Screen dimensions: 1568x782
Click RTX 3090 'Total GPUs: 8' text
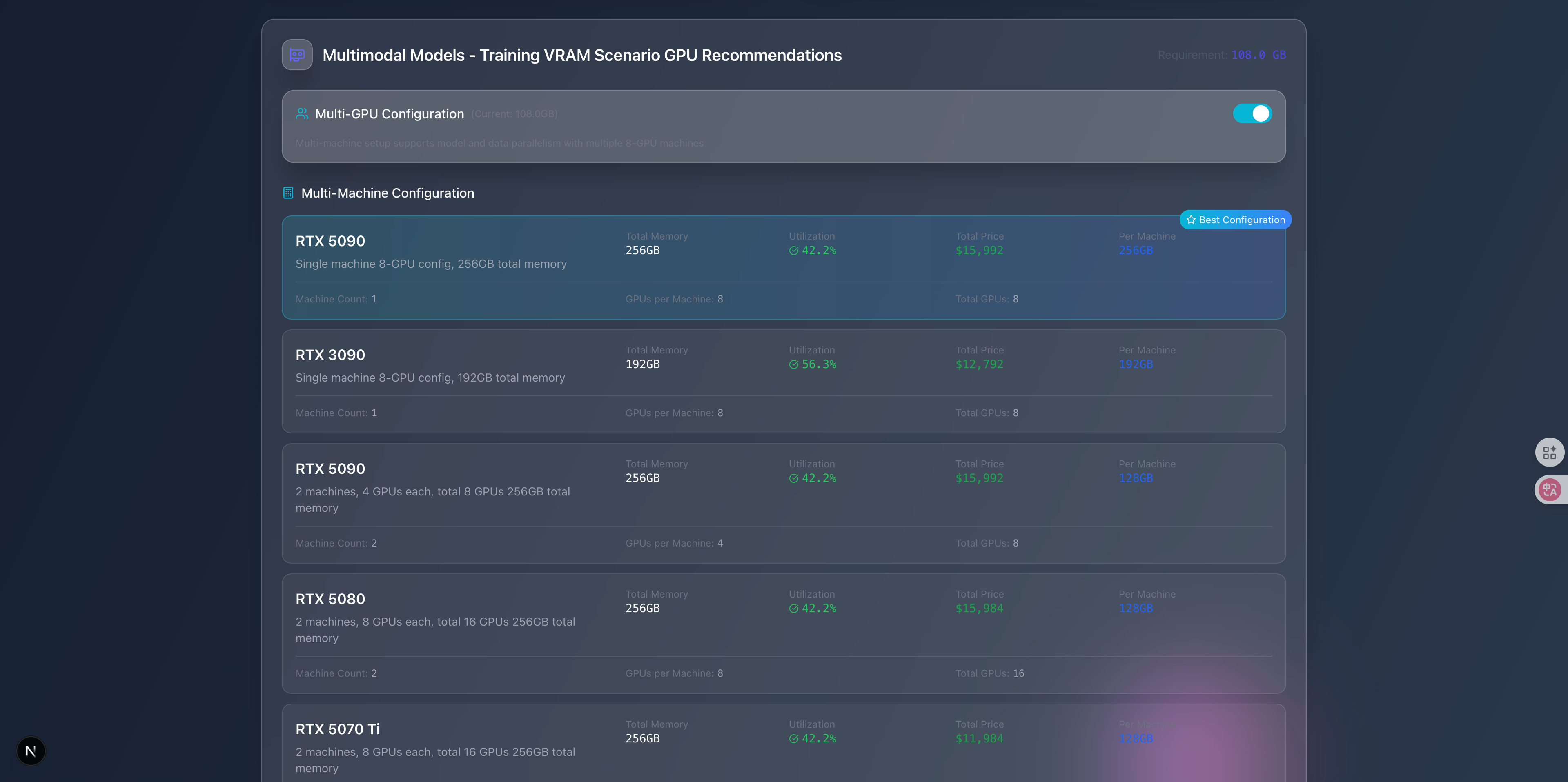[987, 413]
